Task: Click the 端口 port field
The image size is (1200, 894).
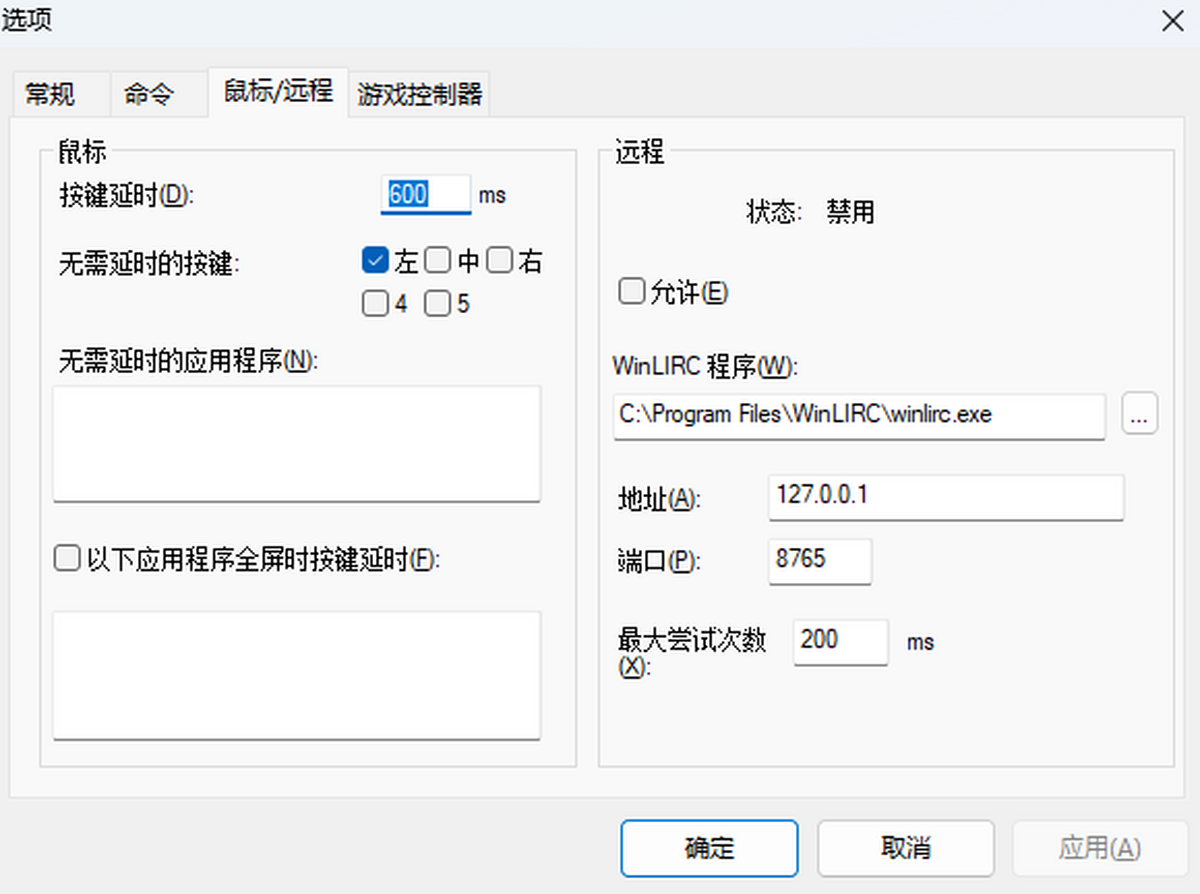Action: pyautogui.click(x=820, y=560)
